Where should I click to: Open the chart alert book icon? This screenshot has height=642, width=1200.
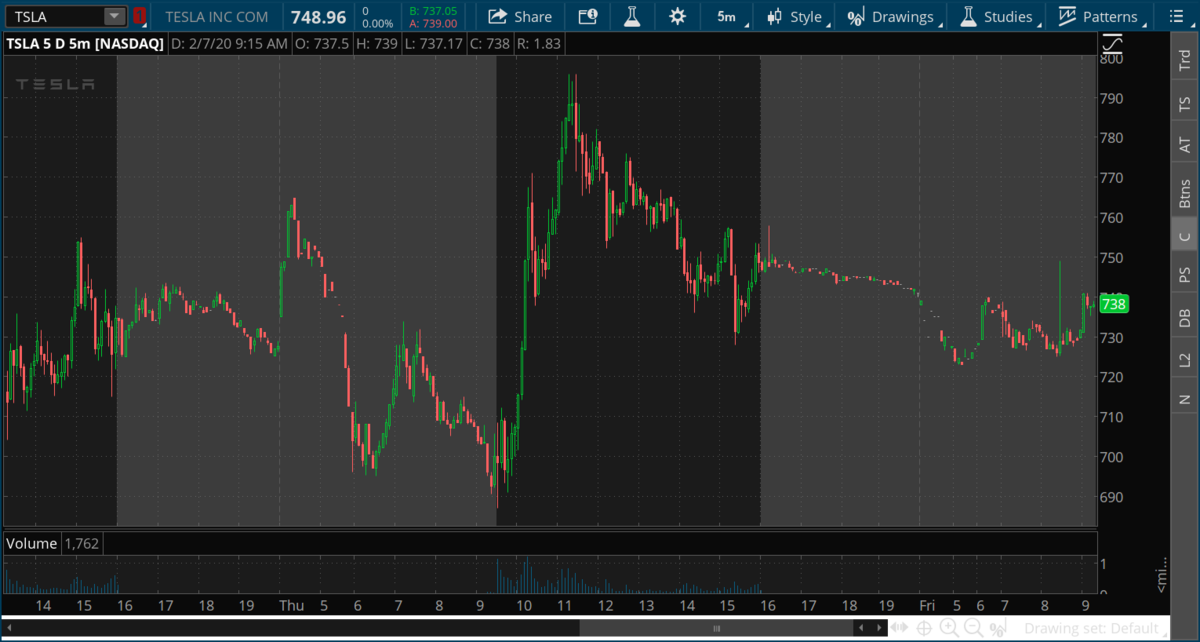(x=587, y=16)
